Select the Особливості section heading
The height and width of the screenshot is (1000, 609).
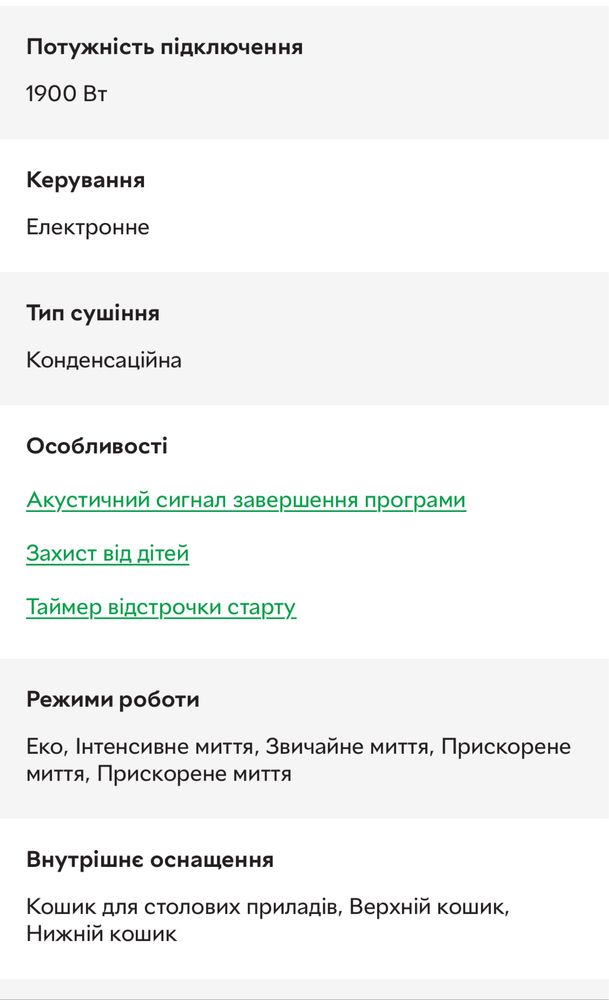tap(97, 446)
